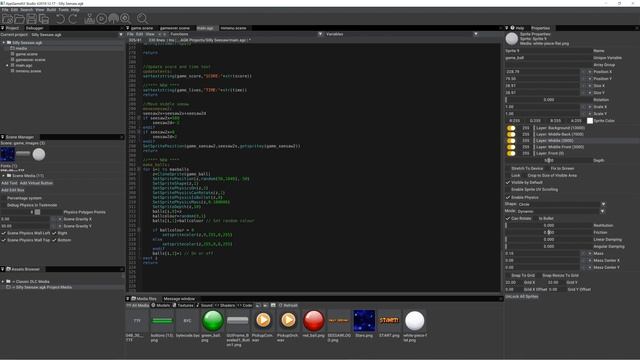The width and height of the screenshot is (640, 360).
Task: Click the Save file toolbar icon
Action: [x=31, y=18]
